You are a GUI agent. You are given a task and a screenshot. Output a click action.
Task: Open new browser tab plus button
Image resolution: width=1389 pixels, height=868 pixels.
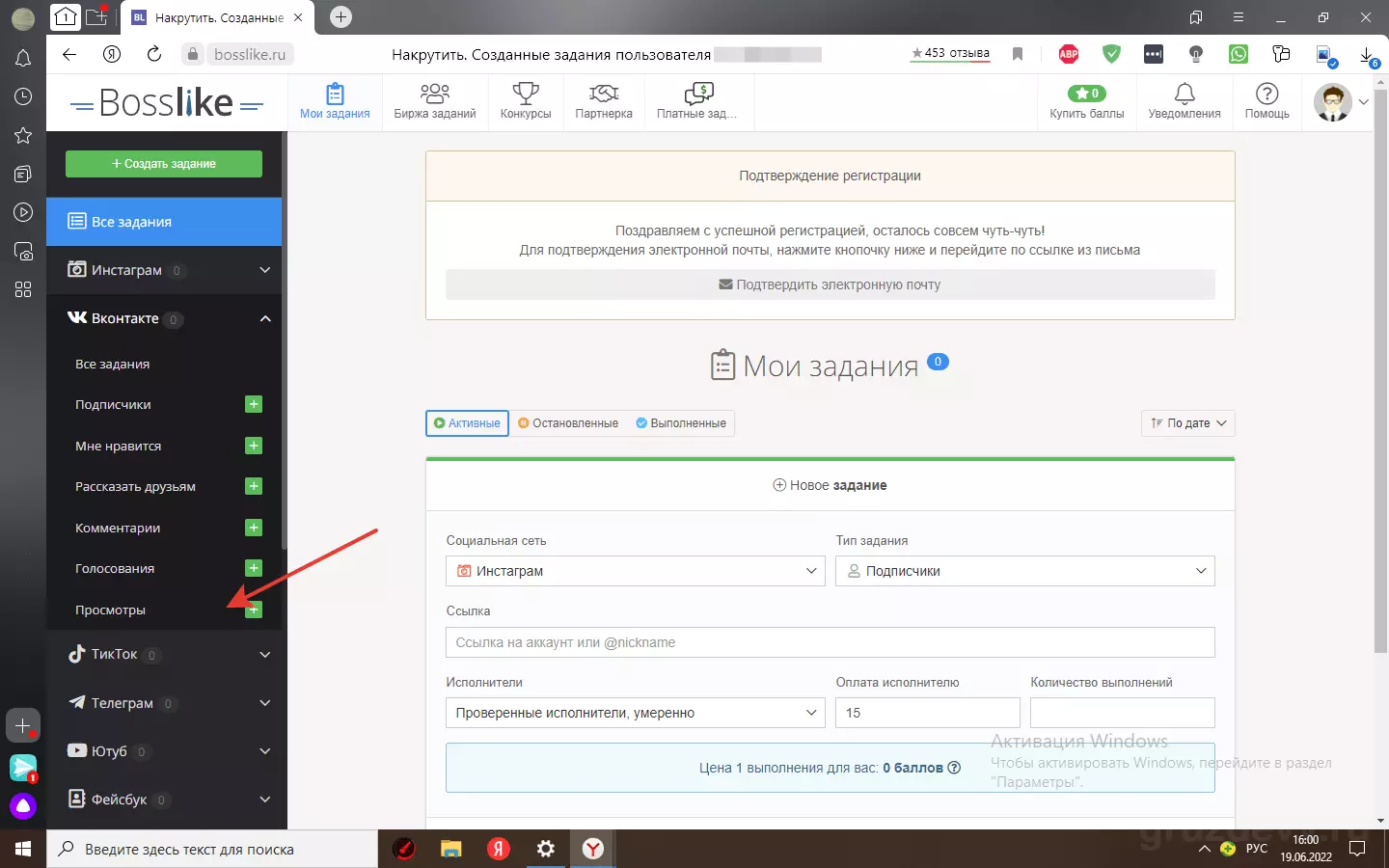pyautogui.click(x=340, y=16)
